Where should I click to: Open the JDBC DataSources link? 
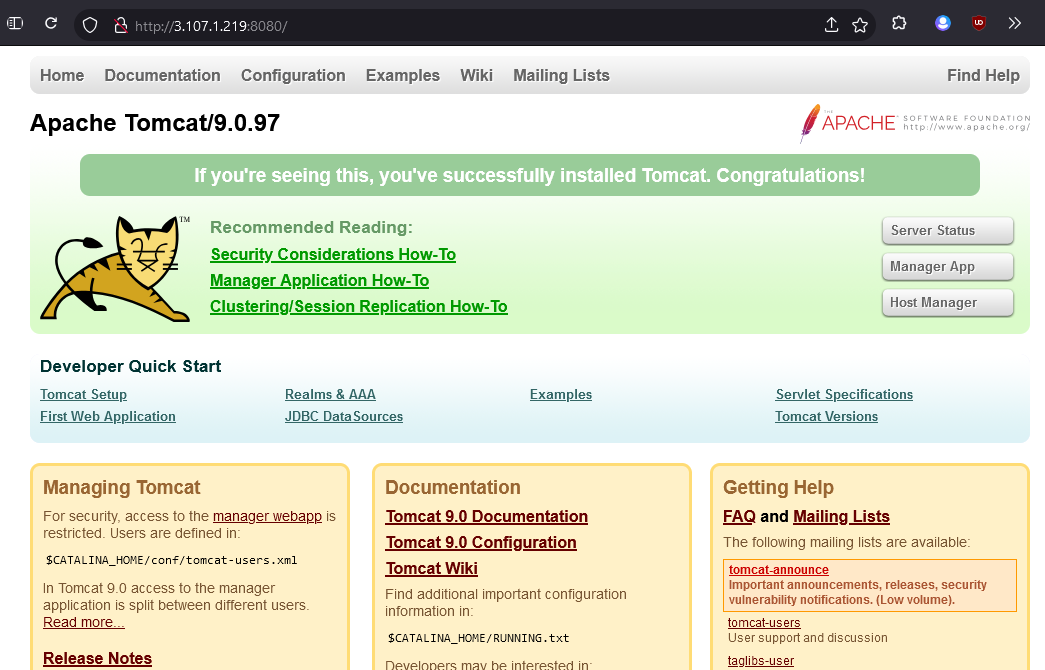[x=344, y=417]
